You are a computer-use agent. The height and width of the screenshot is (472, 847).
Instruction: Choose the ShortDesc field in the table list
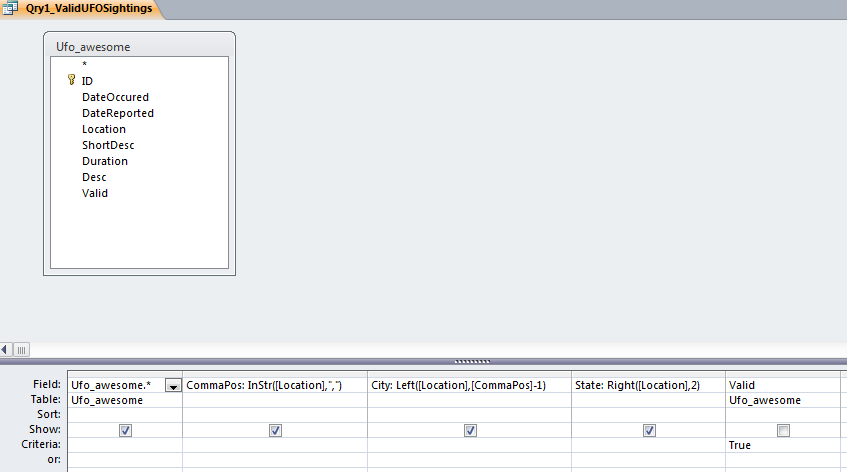coord(108,145)
